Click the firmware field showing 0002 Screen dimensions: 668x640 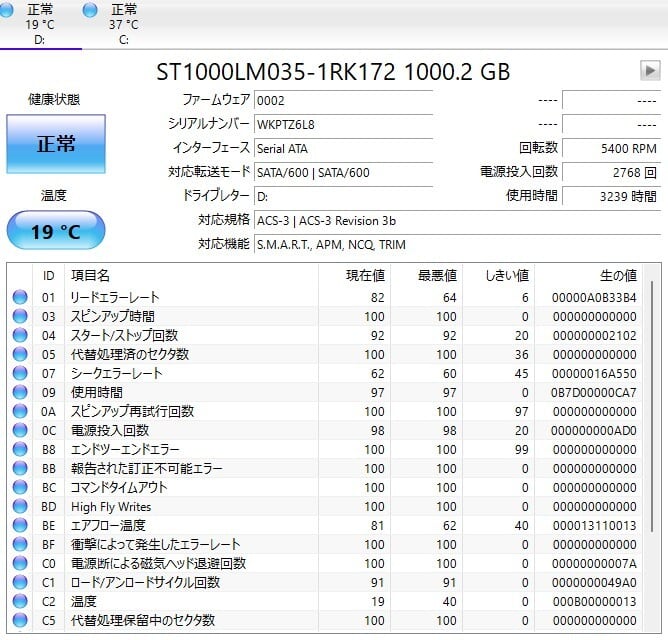[x=343, y=101]
